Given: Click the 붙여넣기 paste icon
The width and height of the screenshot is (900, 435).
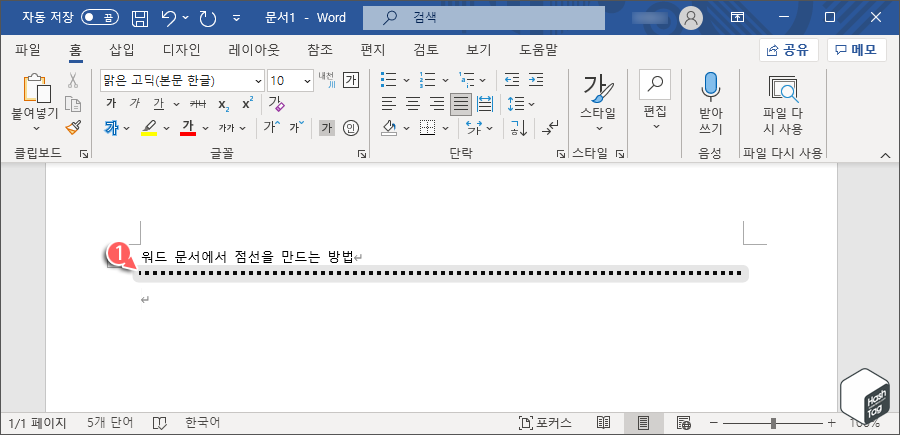Looking at the screenshot, I should tap(37, 88).
